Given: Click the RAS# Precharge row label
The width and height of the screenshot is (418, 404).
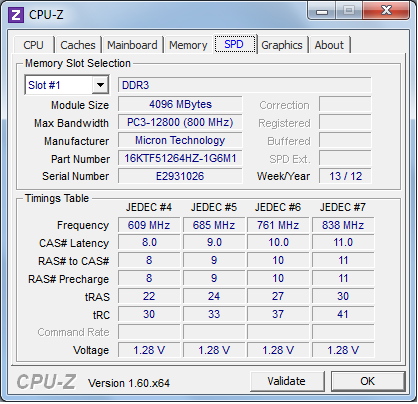Looking at the screenshot, I should (x=68, y=279).
